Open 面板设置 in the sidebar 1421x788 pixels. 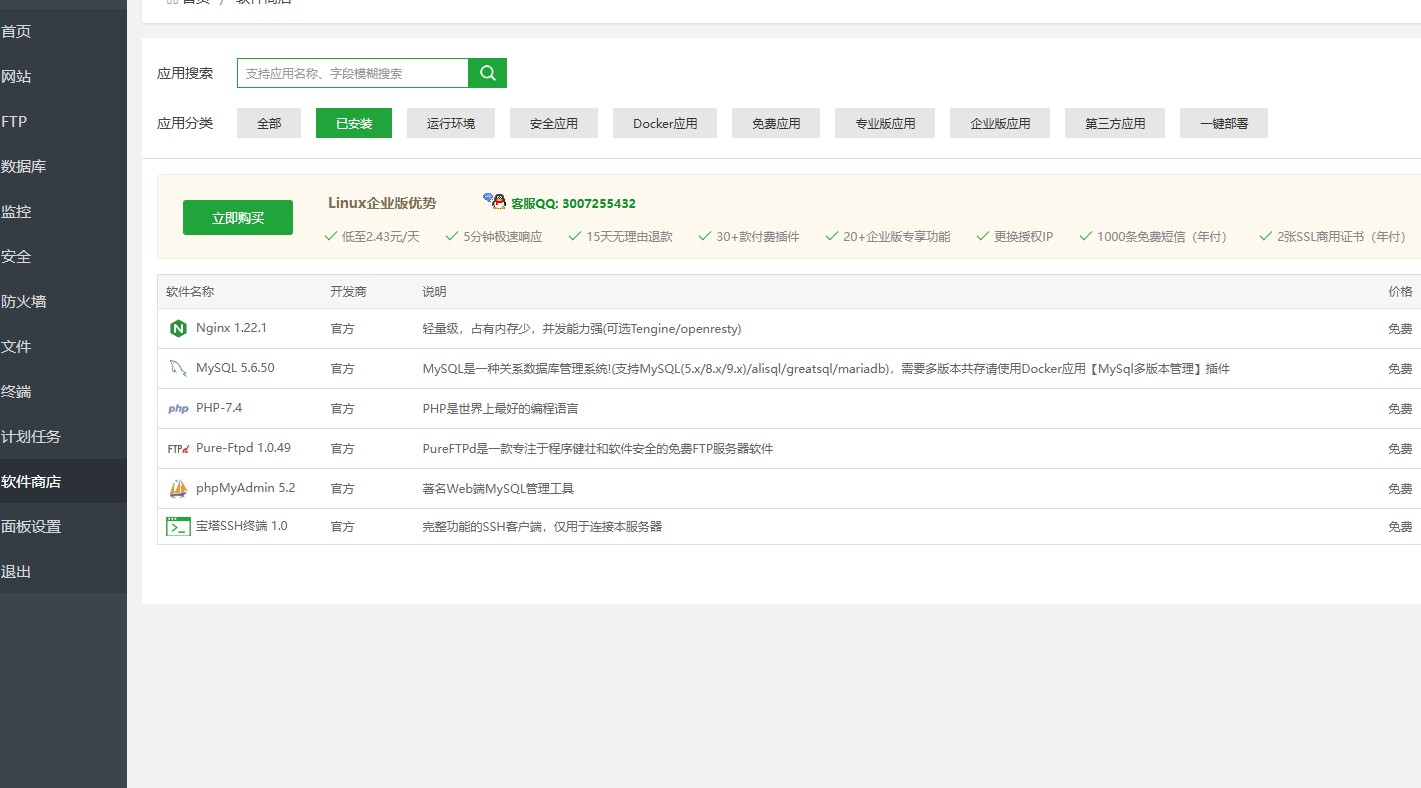63,526
